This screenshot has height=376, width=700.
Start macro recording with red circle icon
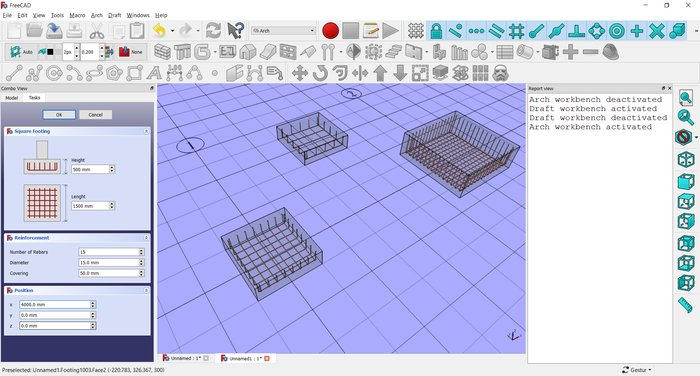tap(330, 31)
